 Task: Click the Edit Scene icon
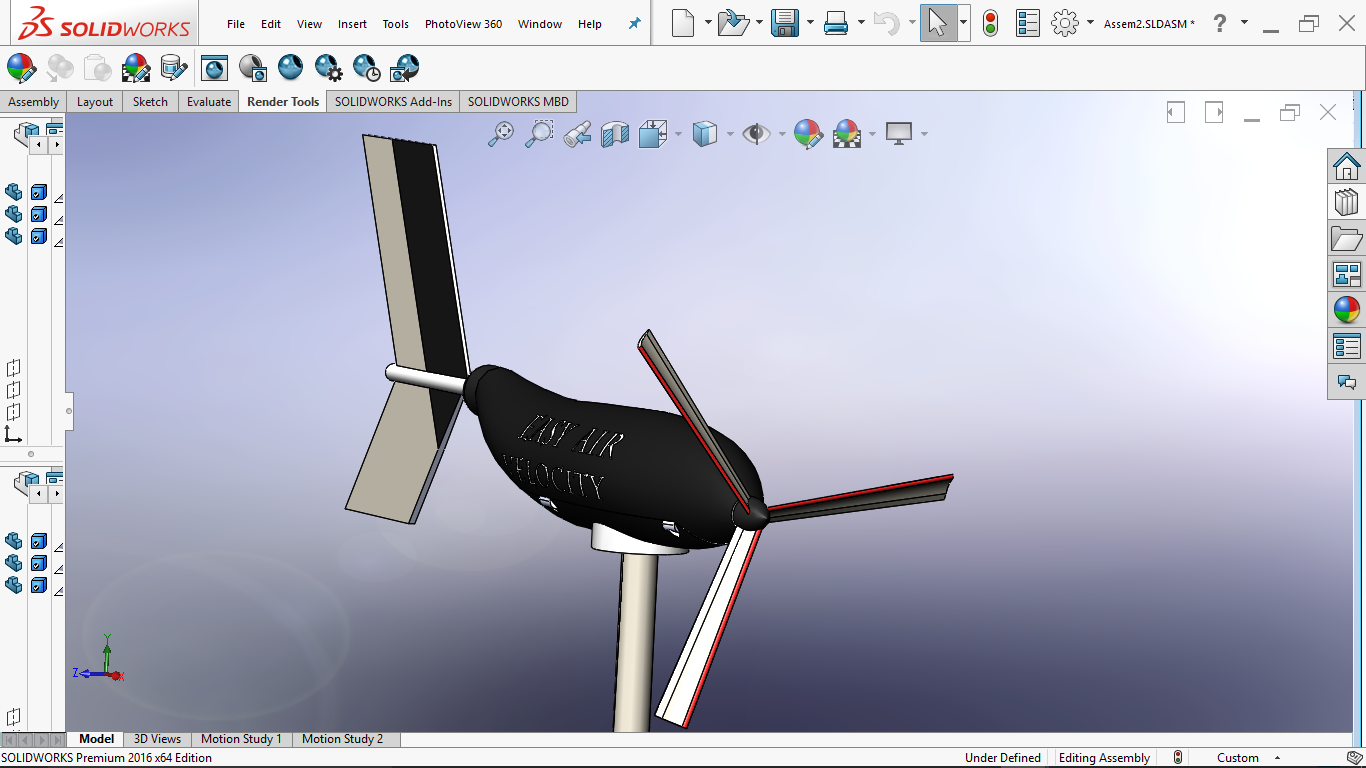coord(135,68)
